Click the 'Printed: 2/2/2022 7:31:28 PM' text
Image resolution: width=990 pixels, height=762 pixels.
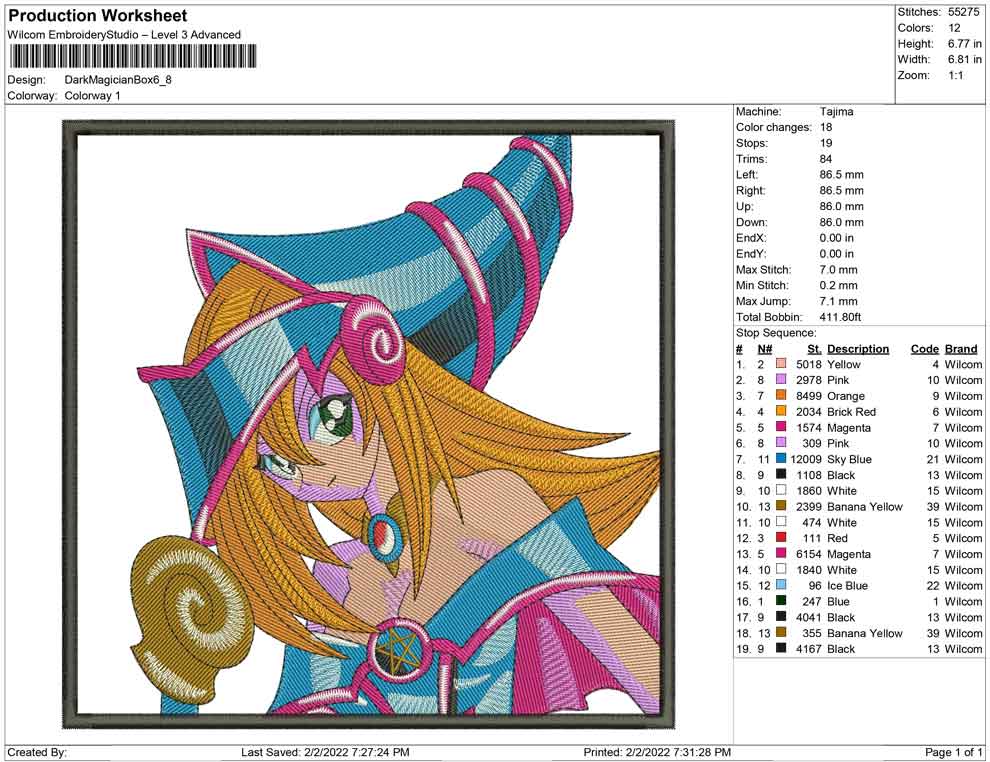657,752
